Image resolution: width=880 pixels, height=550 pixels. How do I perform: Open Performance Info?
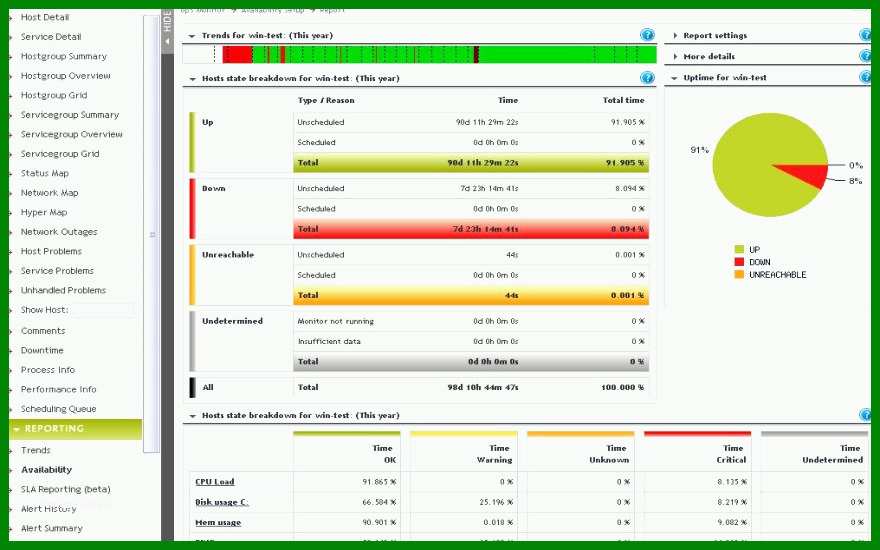[x=58, y=389]
